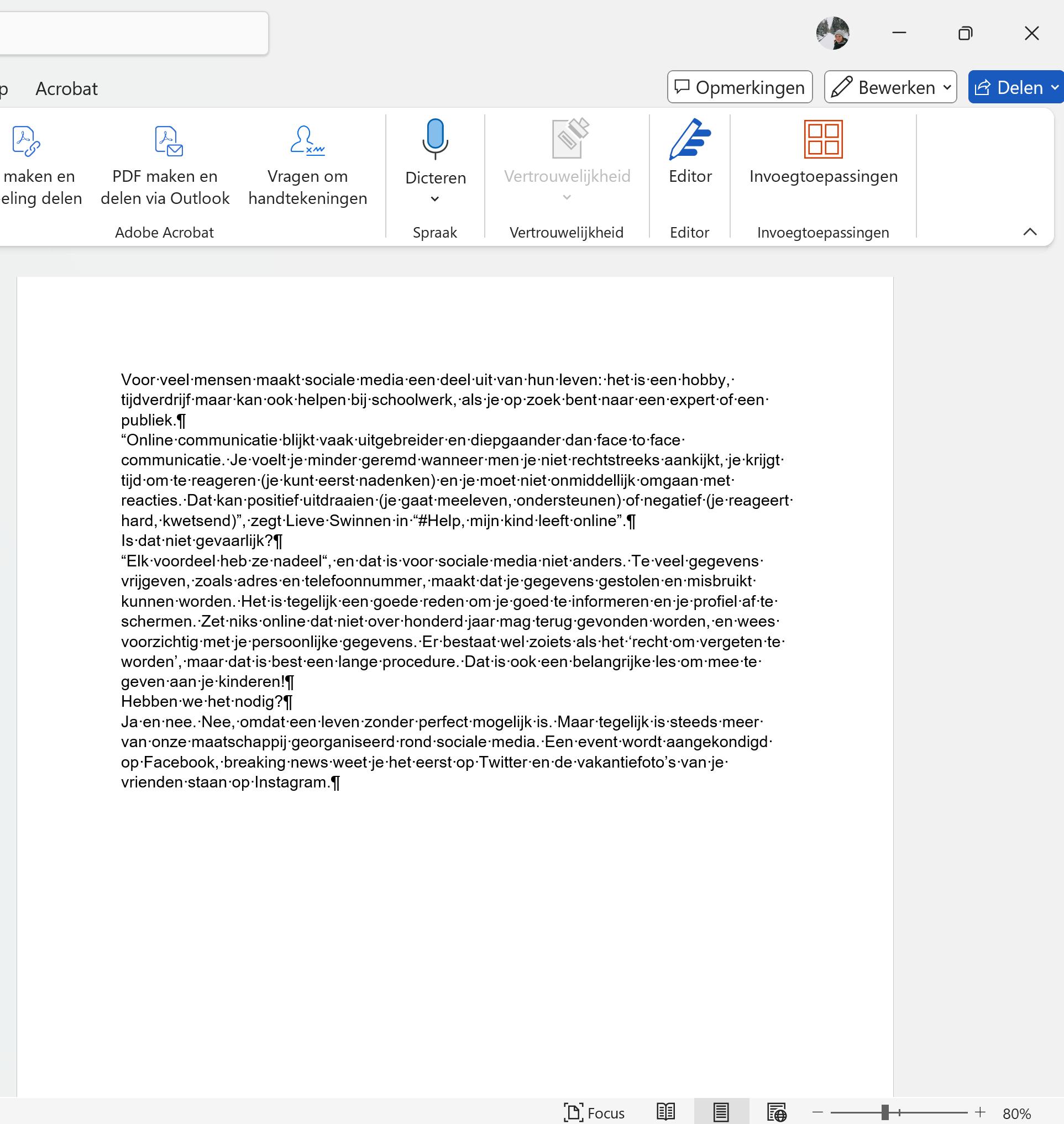
Task: Select Print Layout view
Action: tap(721, 1112)
